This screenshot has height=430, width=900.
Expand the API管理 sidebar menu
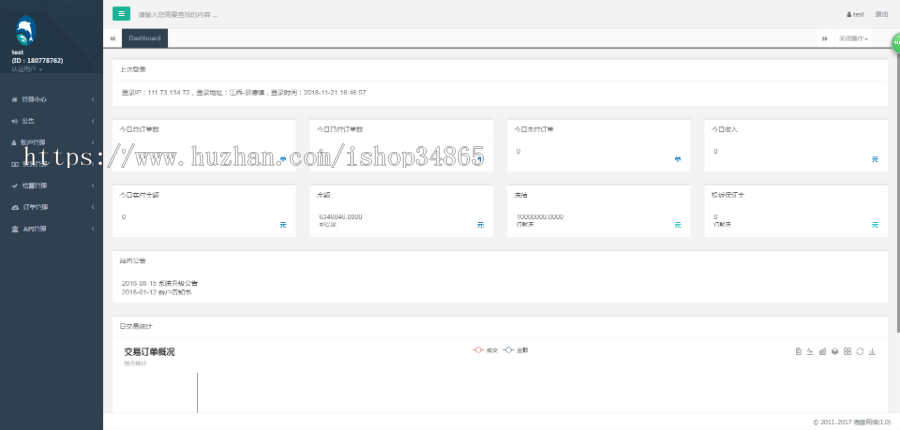click(x=52, y=229)
